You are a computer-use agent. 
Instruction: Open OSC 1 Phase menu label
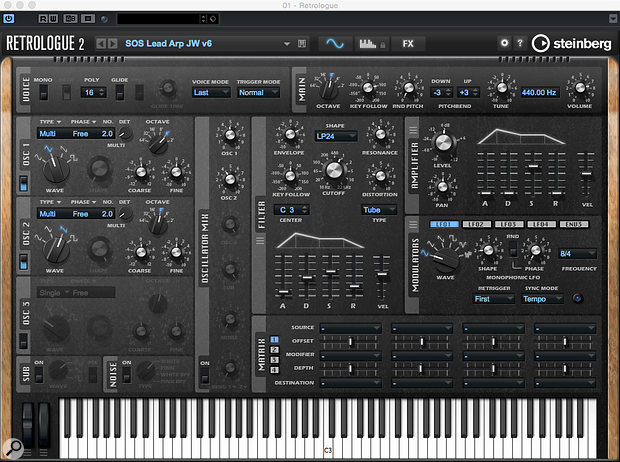click(83, 122)
